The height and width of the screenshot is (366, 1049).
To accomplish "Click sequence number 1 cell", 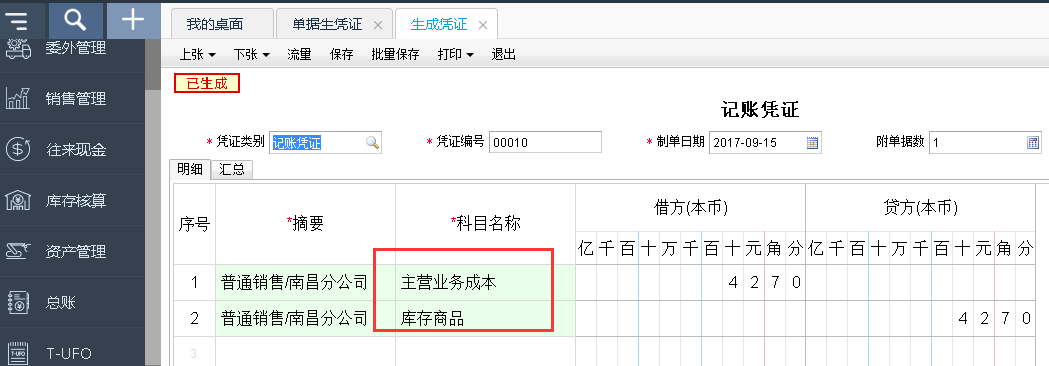I will [195, 282].
